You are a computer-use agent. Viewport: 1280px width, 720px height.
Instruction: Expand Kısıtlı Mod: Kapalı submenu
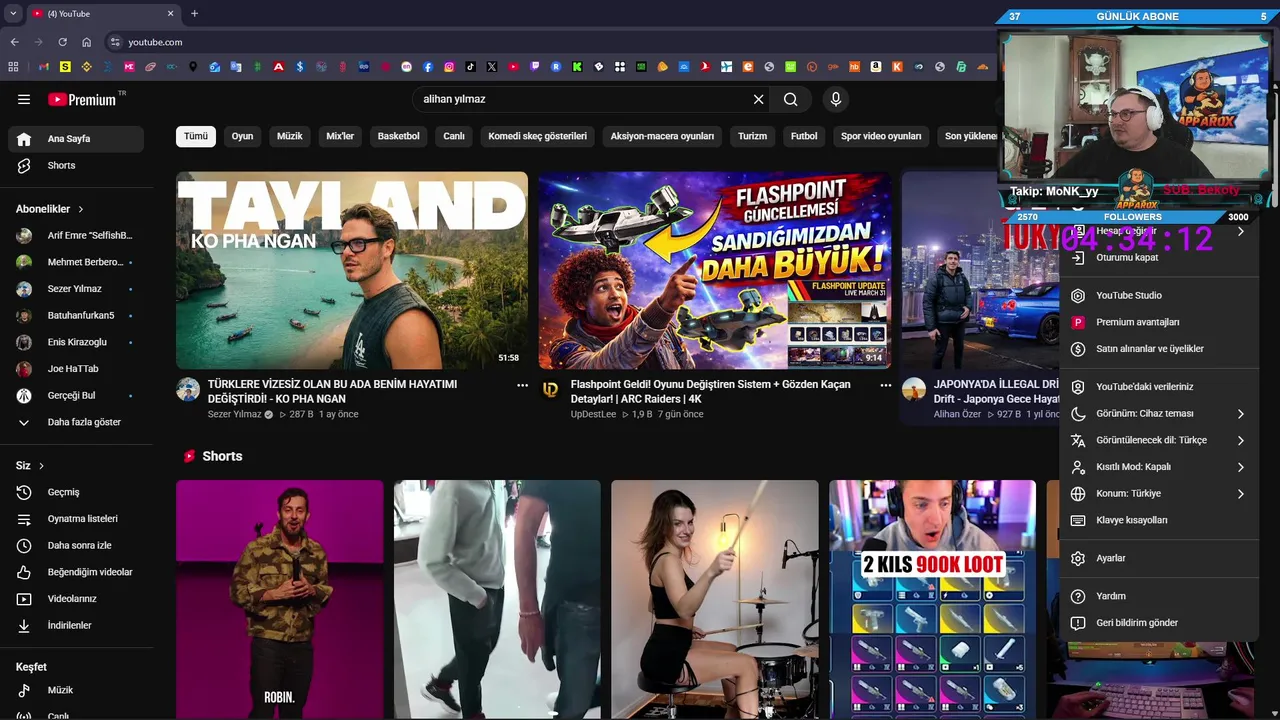1159,467
